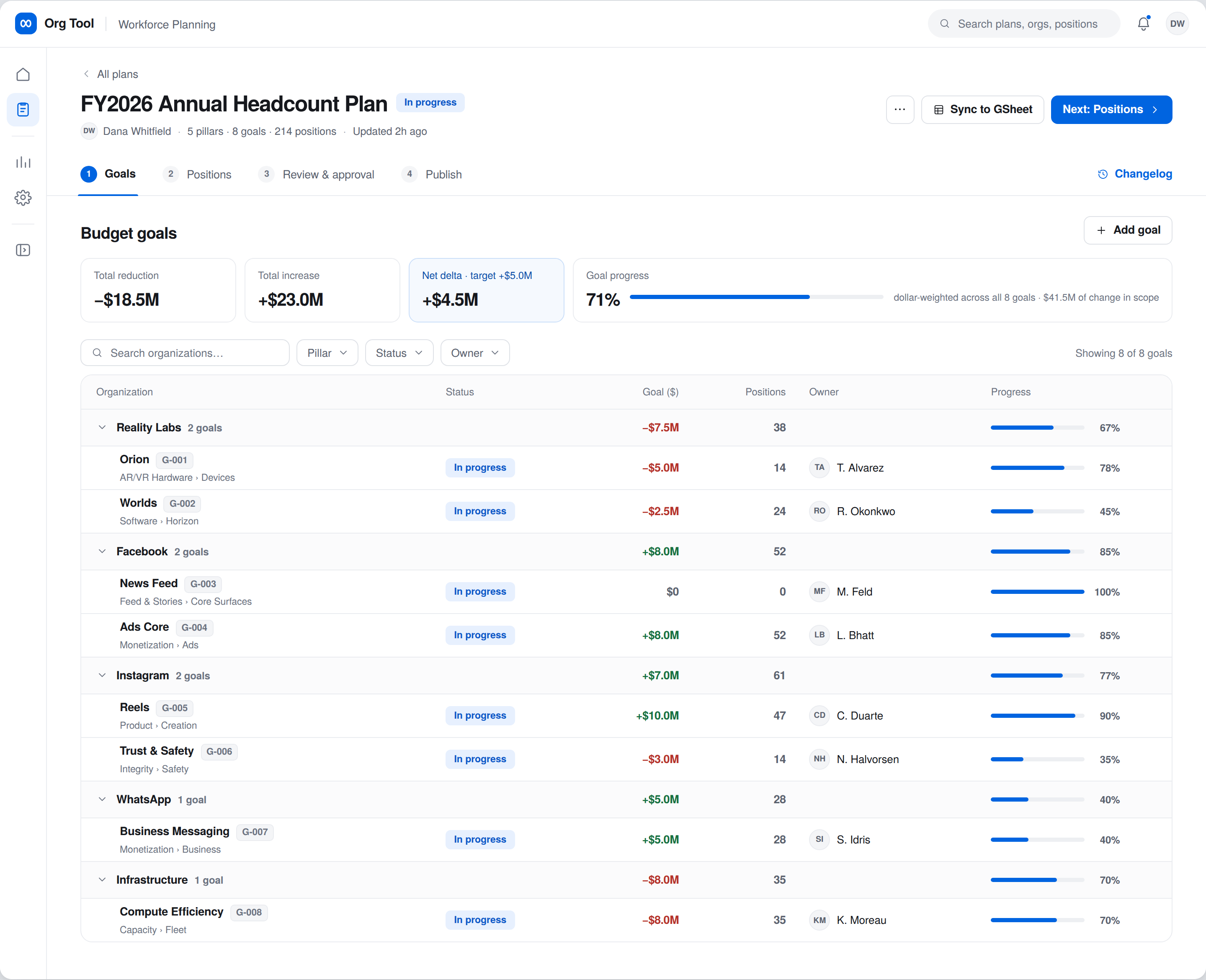The width and height of the screenshot is (1206, 980).
Task: Open the Publish step tab
Action: pyautogui.click(x=432, y=174)
